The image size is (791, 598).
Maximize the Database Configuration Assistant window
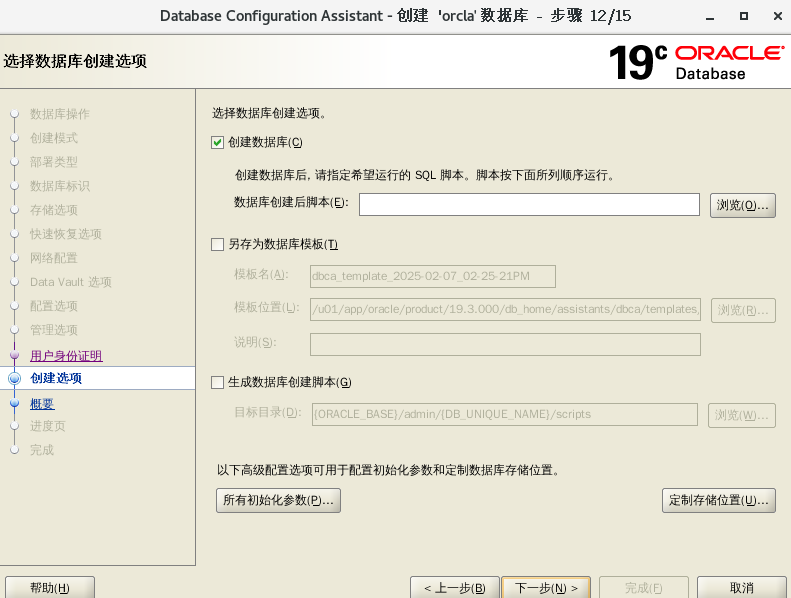tap(743, 16)
